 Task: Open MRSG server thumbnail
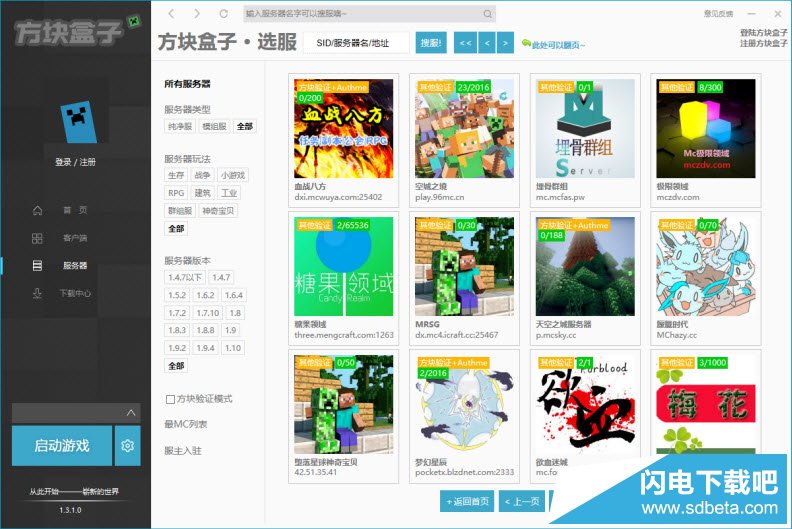464,266
